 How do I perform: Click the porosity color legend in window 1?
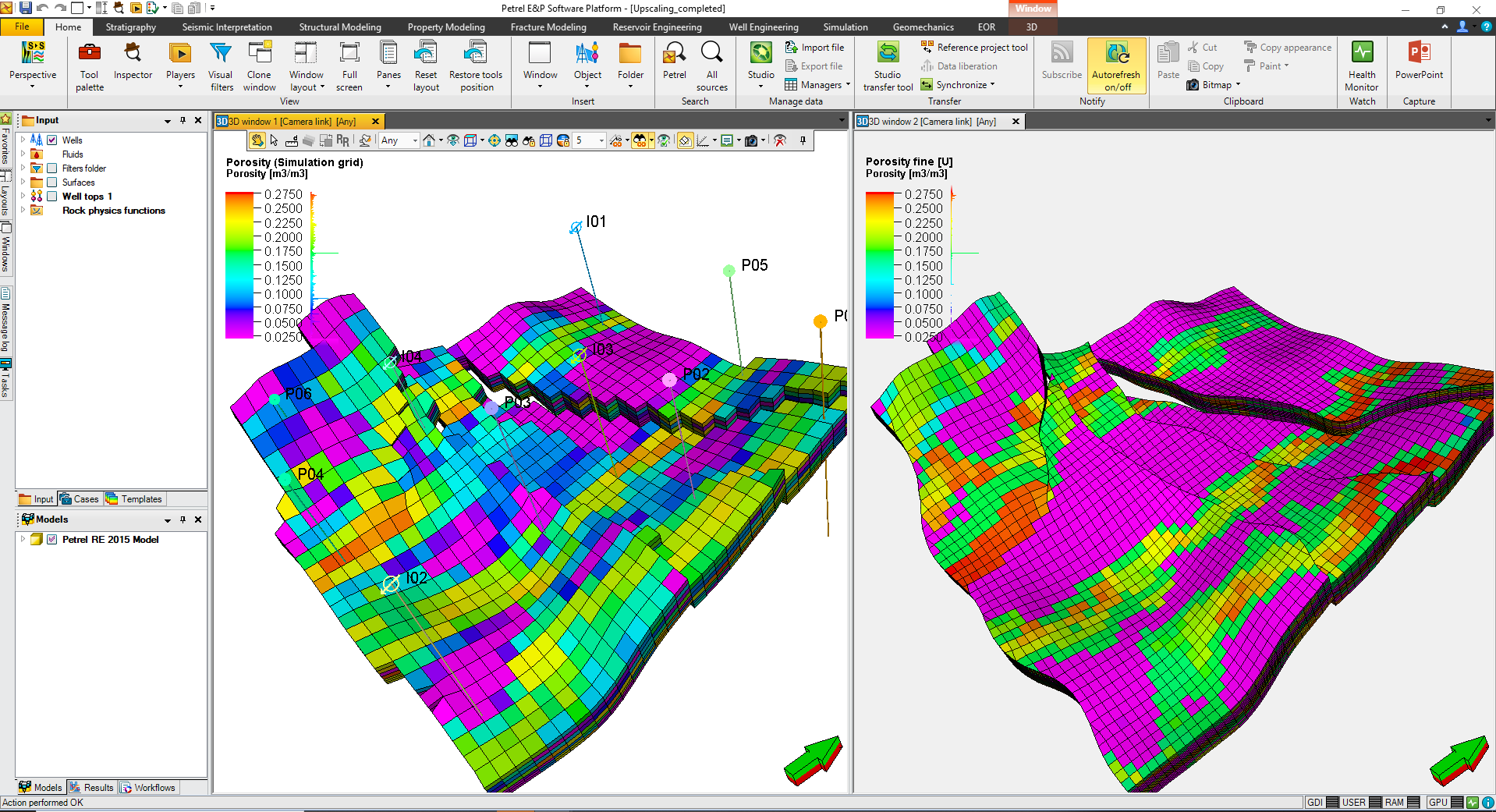click(x=239, y=265)
